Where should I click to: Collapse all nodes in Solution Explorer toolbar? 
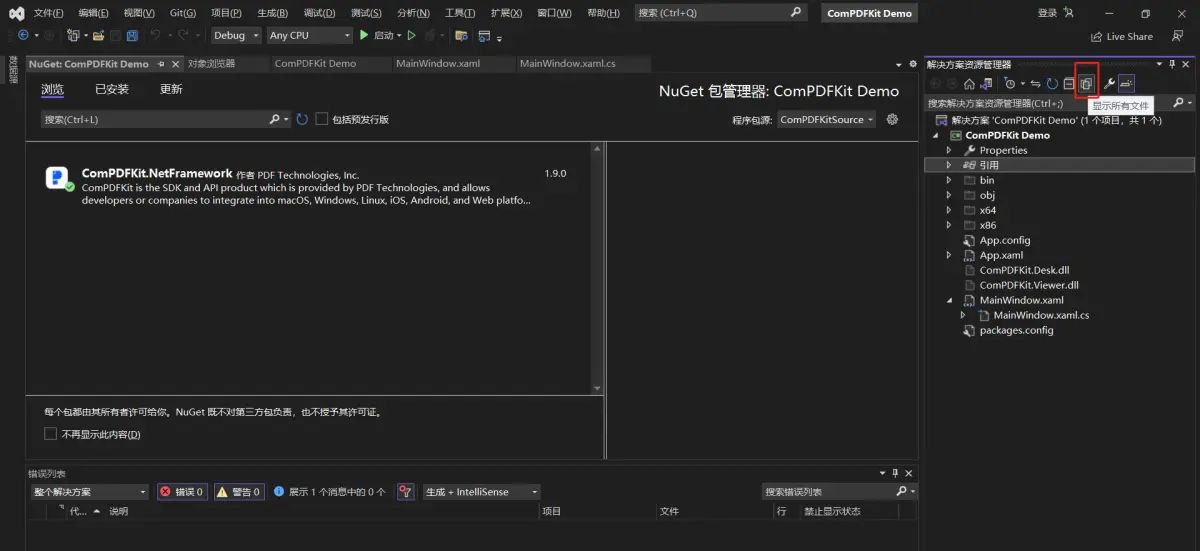point(1069,83)
